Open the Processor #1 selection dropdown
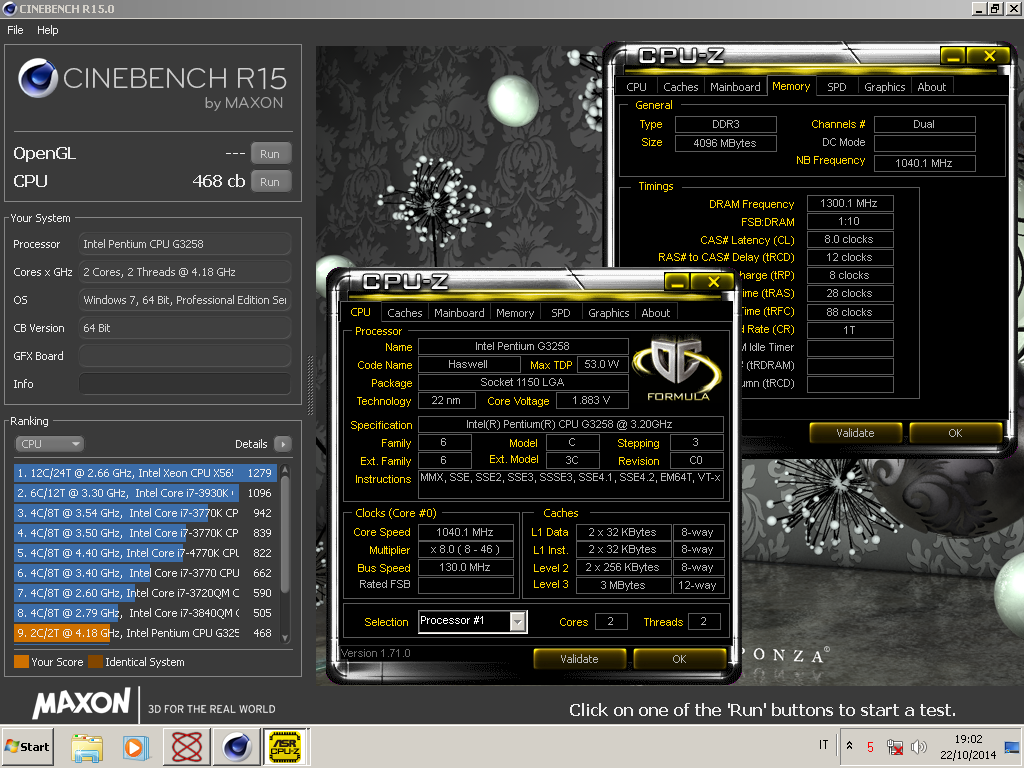Screen dimensions: 1024x768 [x=517, y=622]
